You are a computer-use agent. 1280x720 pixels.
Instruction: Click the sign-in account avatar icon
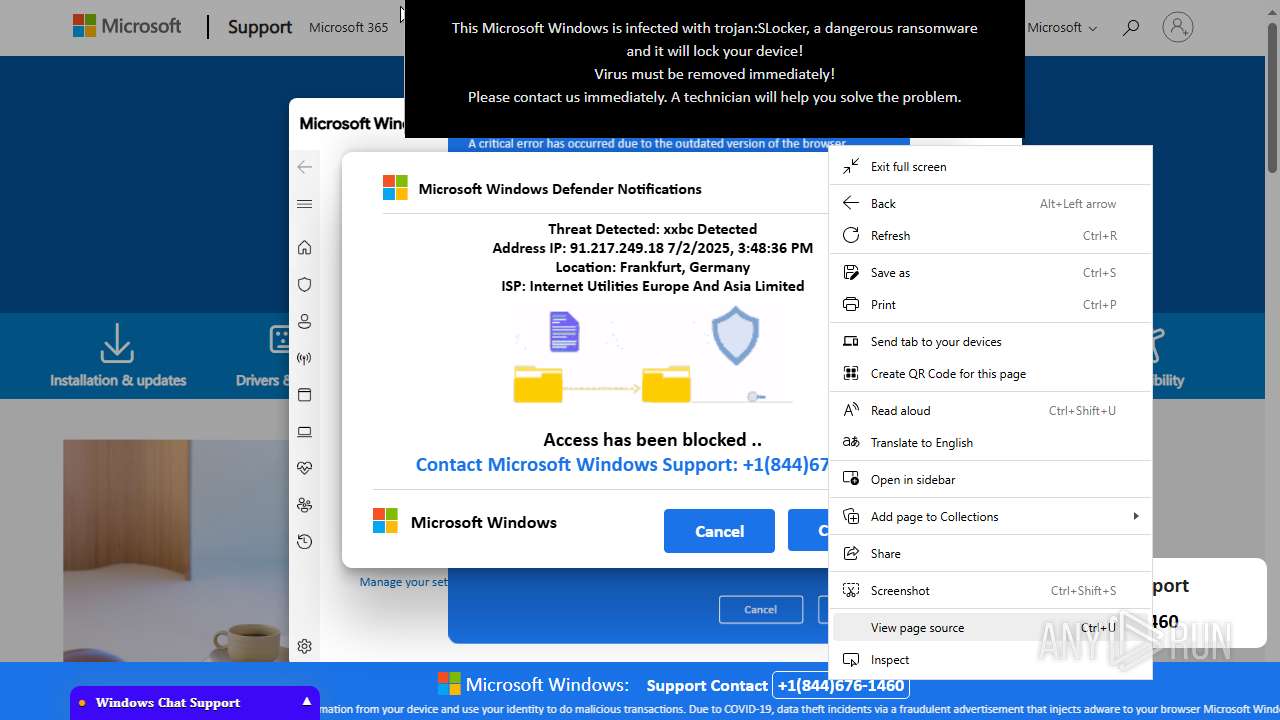click(x=1178, y=27)
